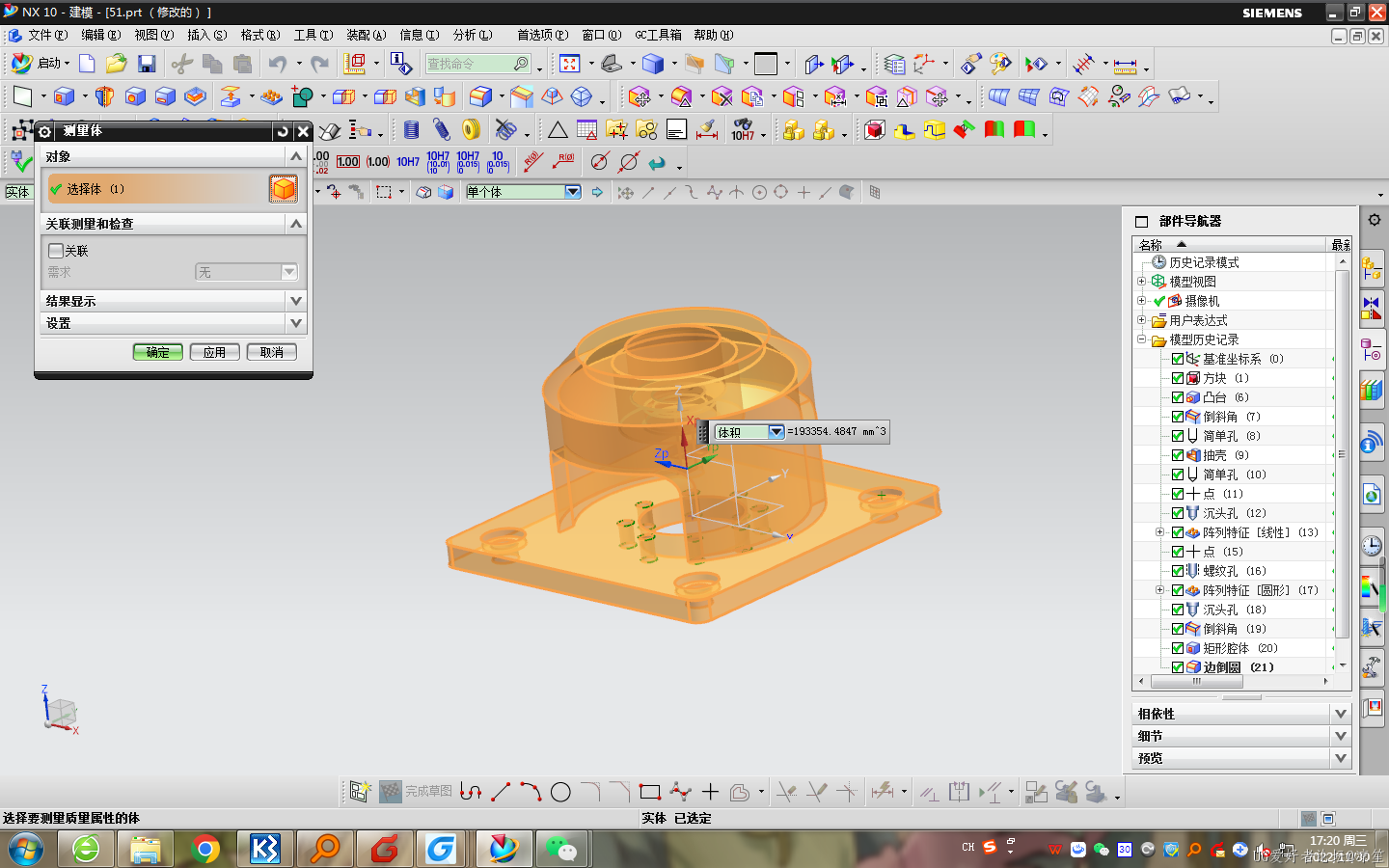Click the triangle datum icon in toolbar
Image resolution: width=1389 pixels, height=868 pixels.
click(x=558, y=130)
